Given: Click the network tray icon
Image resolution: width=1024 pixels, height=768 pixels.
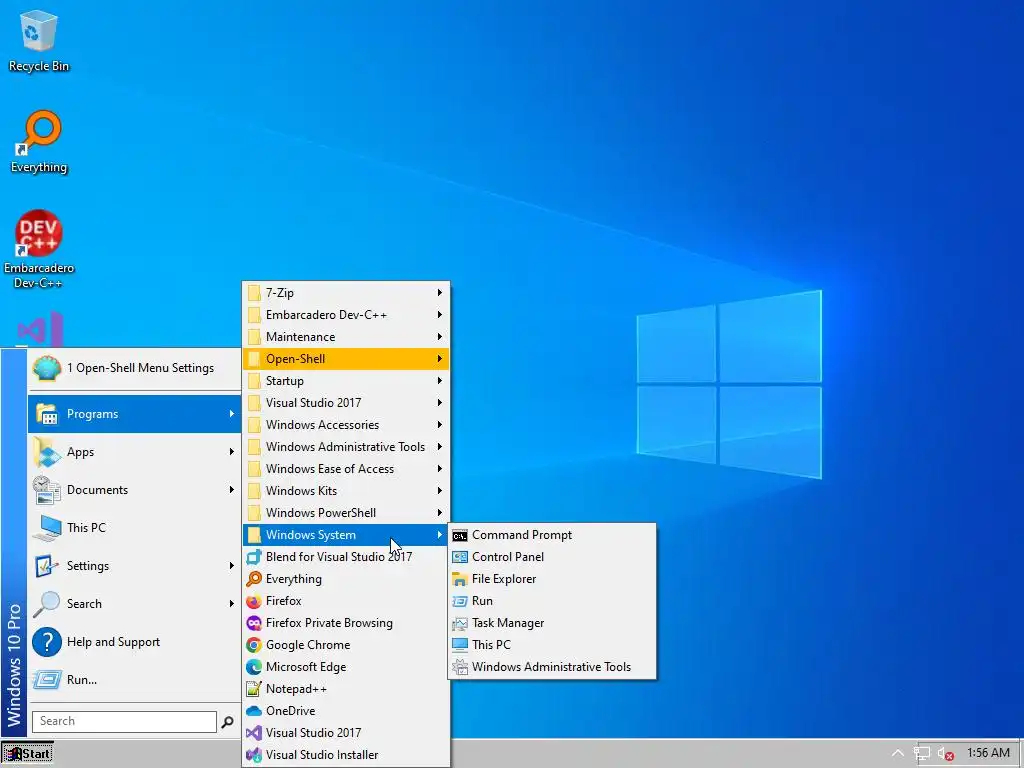Looking at the screenshot, I should pos(921,754).
